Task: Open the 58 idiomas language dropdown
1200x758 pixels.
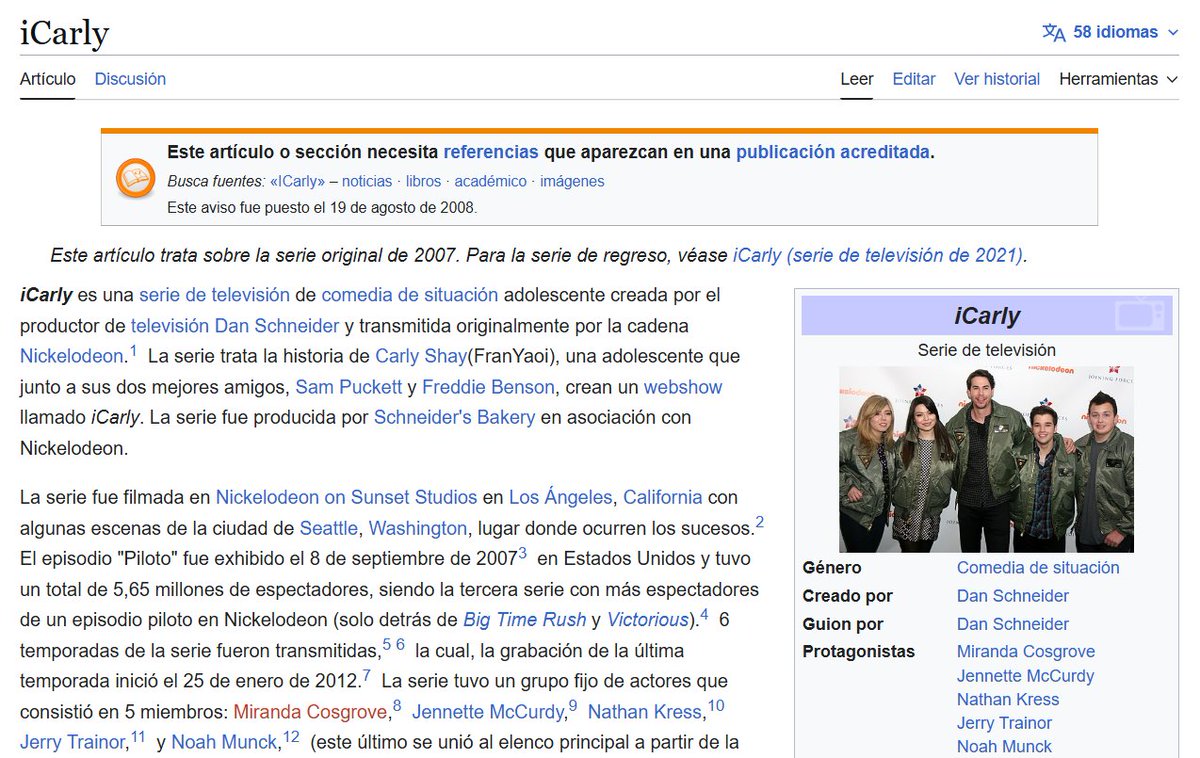Action: coord(1111,32)
